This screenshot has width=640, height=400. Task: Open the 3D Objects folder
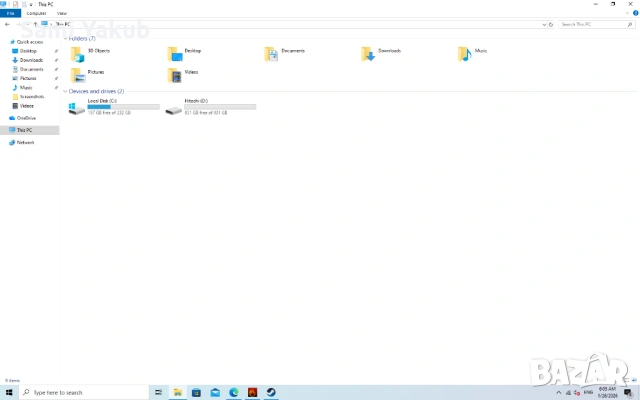78,53
